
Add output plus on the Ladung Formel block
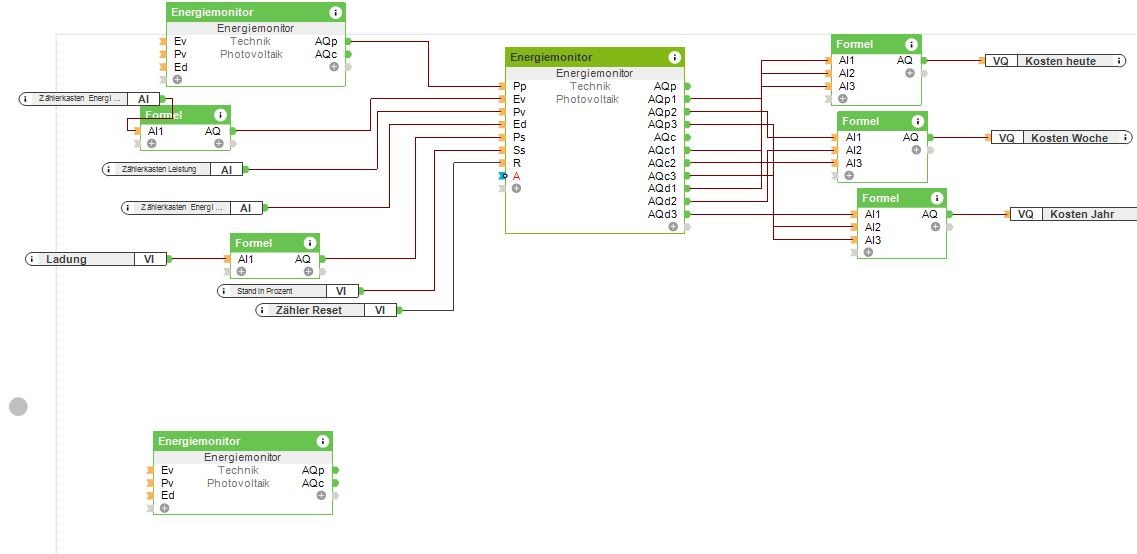pos(308,271)
